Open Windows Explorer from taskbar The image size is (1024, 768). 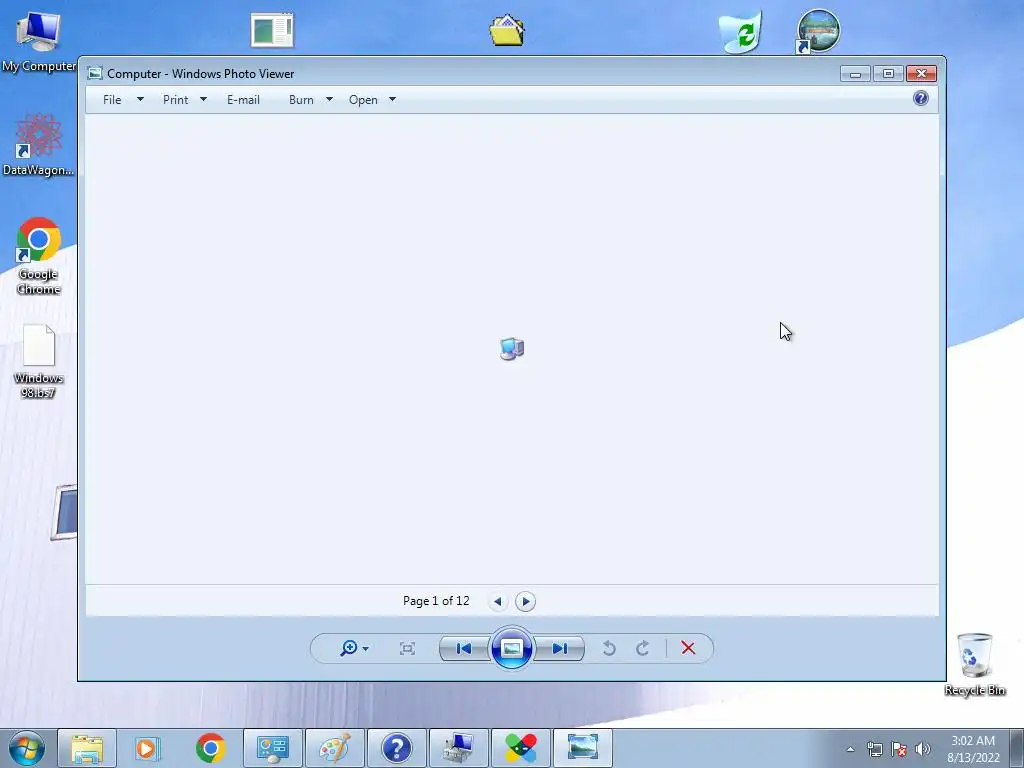(87, 748)
